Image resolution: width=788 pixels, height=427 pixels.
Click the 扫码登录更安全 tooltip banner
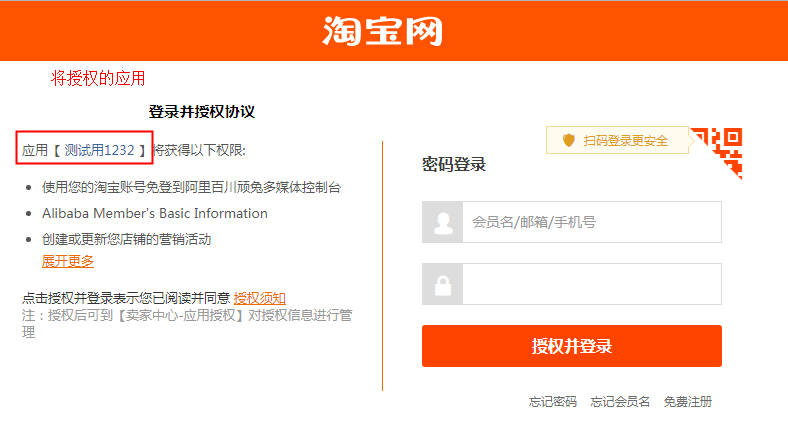point(618,140)
